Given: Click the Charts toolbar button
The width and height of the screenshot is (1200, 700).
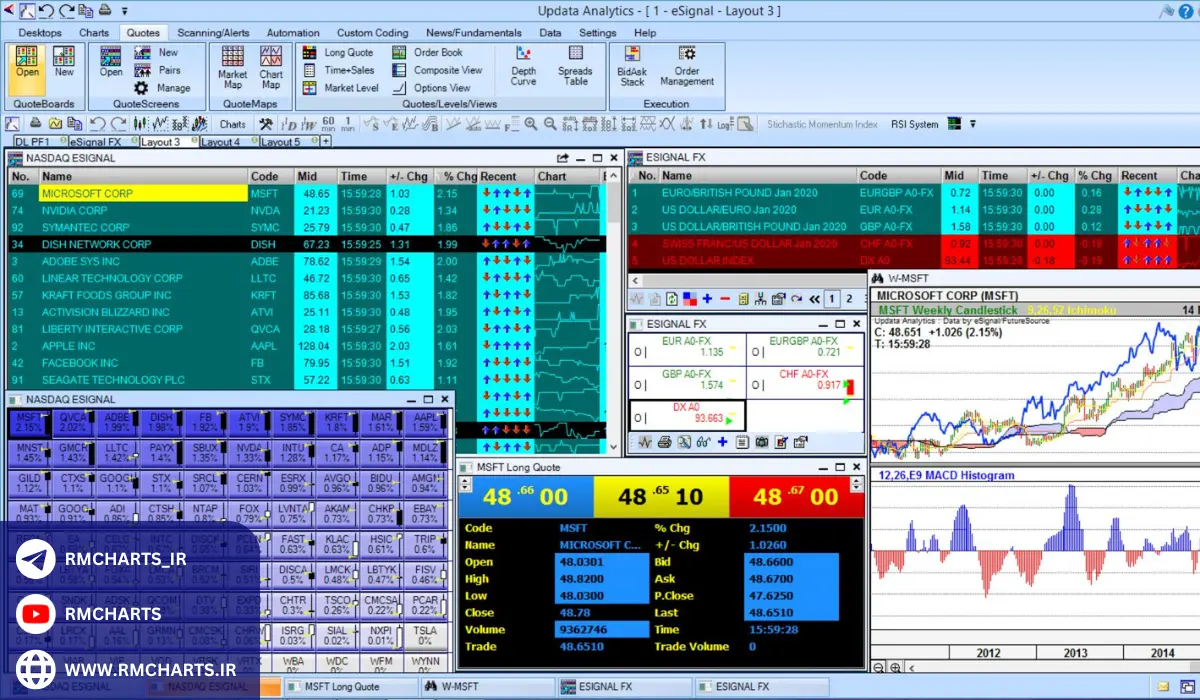Looking at the screenshot, I should (x=232, y=125).
